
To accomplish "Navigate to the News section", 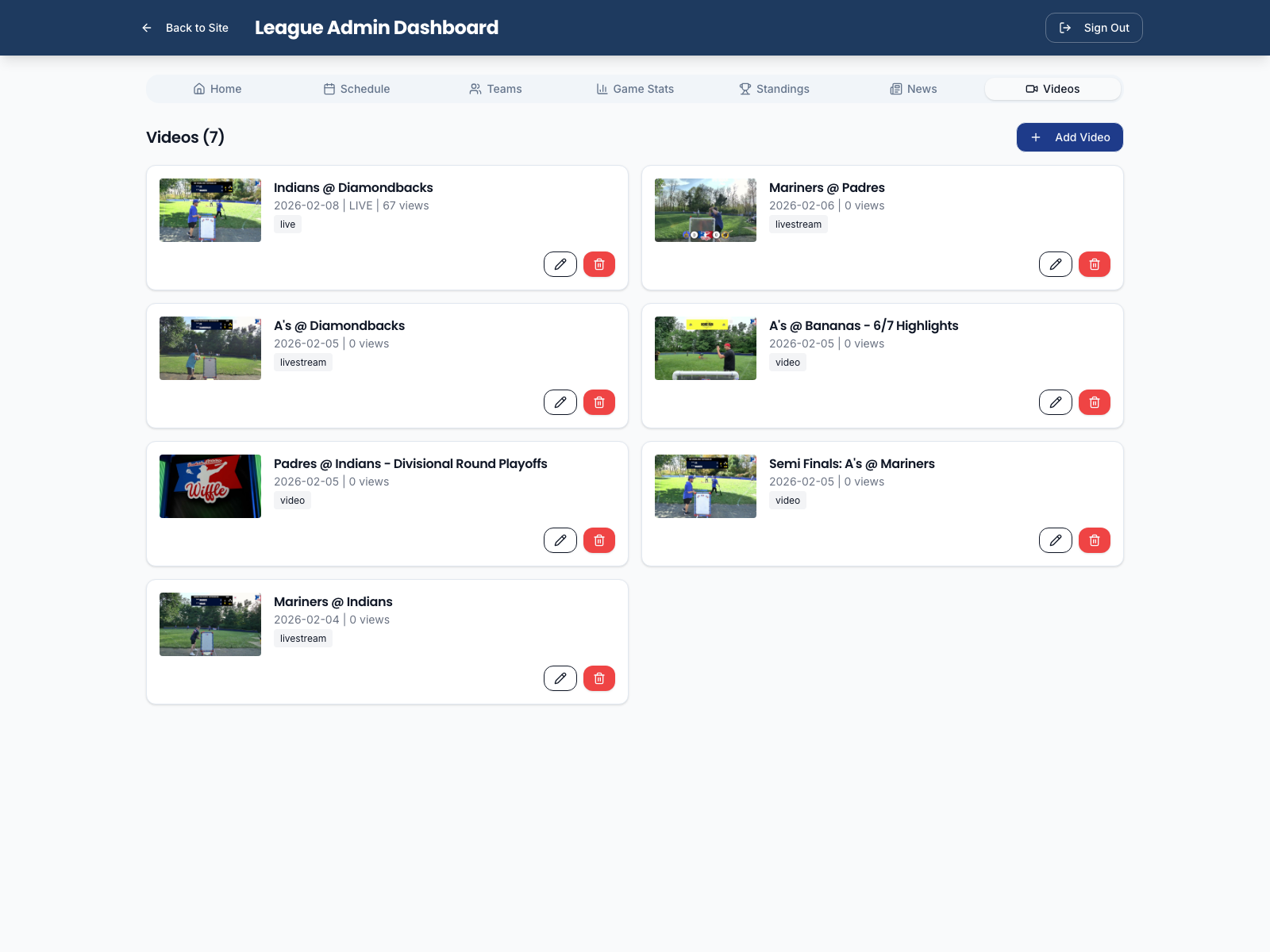I will click(913, 89).
